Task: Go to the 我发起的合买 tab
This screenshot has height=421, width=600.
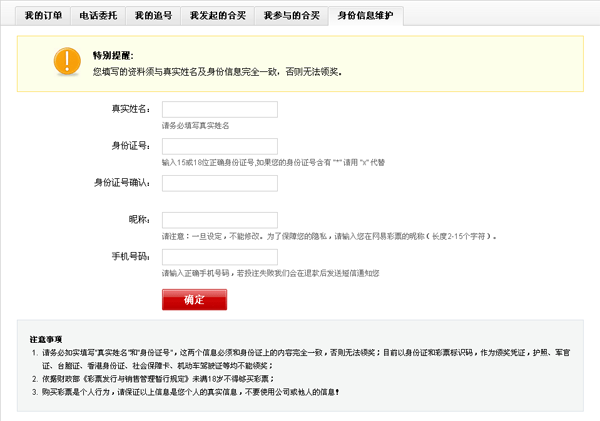Action: tap(215, 17)
